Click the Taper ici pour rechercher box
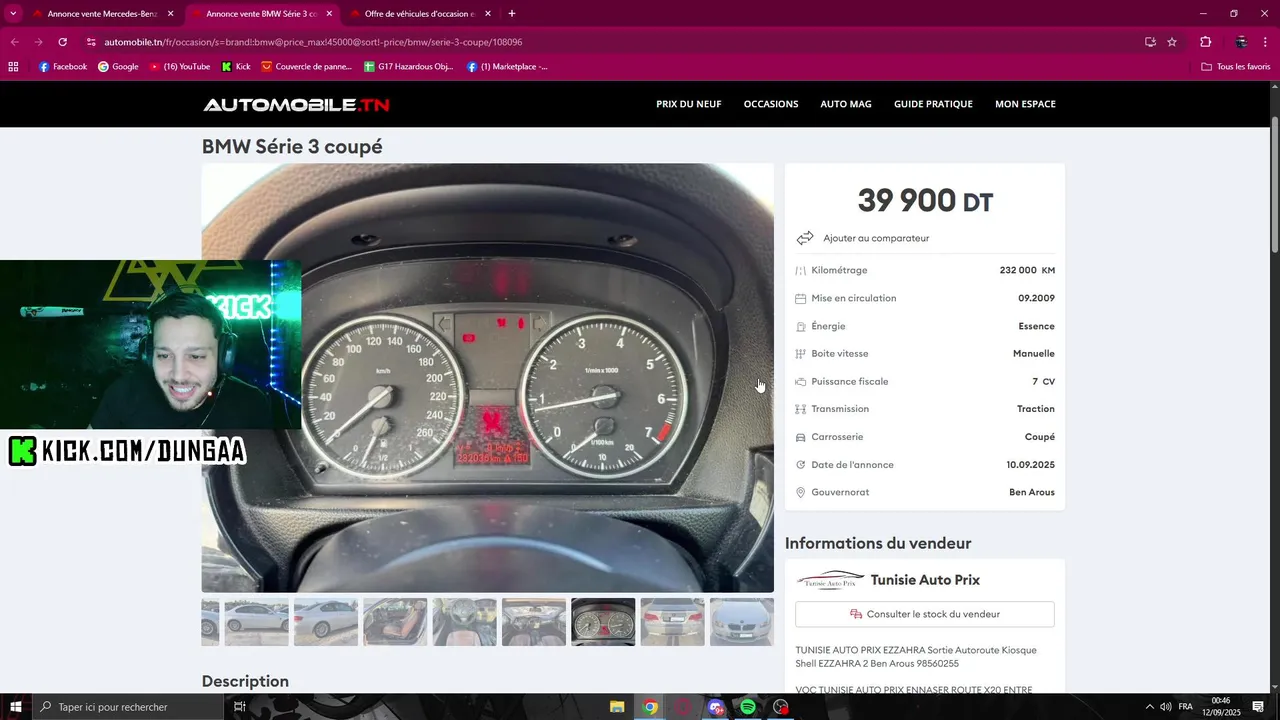 coord(127,707)
